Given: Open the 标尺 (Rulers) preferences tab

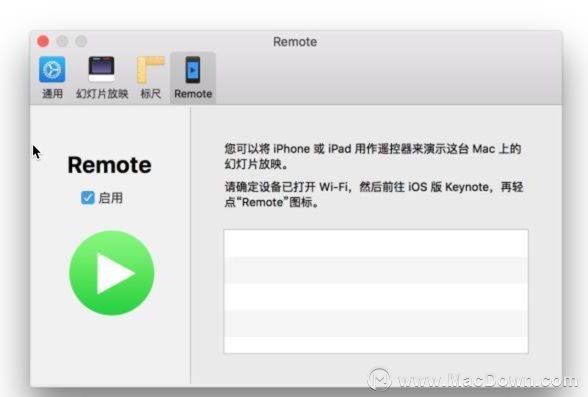Looking at the screenshot, I should pyautogui.click(x=151, y=78).
